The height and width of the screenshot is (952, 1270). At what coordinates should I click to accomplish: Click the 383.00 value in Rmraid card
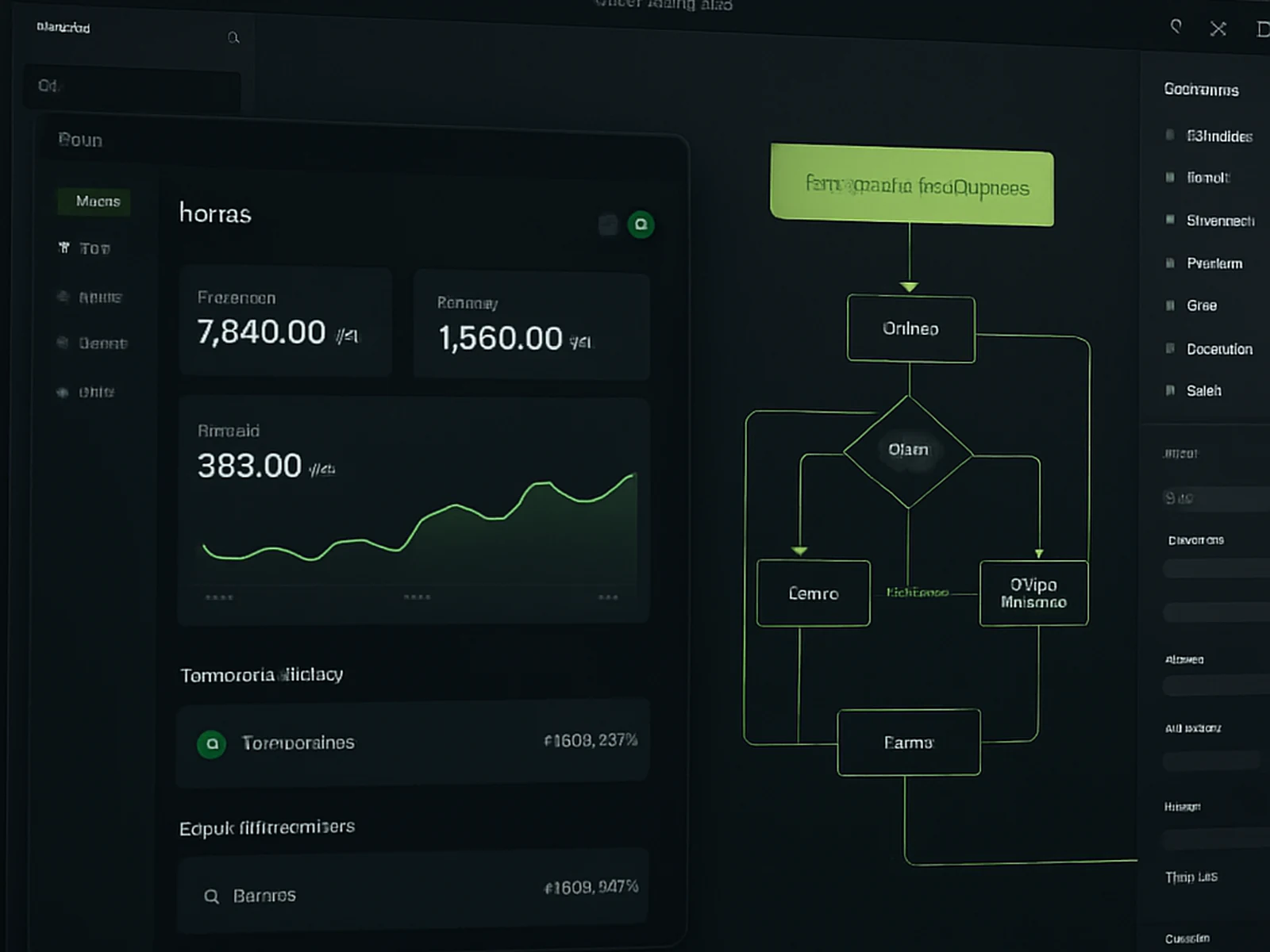(249, 466)
